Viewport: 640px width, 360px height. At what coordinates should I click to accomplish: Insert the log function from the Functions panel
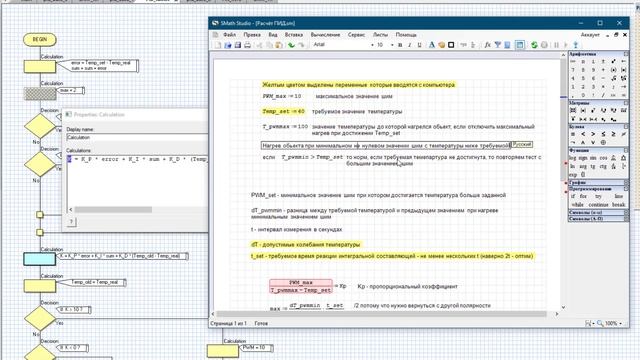tap(573, 158)
